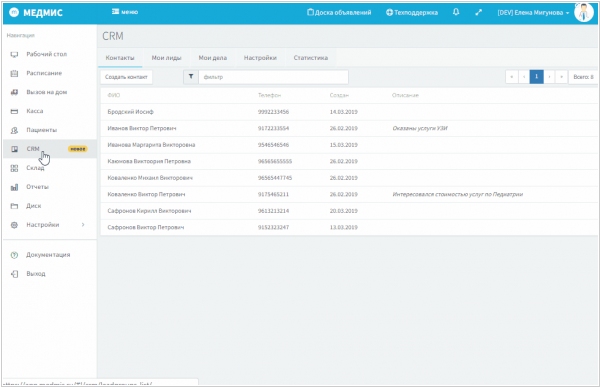Open Расписание from the sidebar
600x387 pixels.
point(44,73)
